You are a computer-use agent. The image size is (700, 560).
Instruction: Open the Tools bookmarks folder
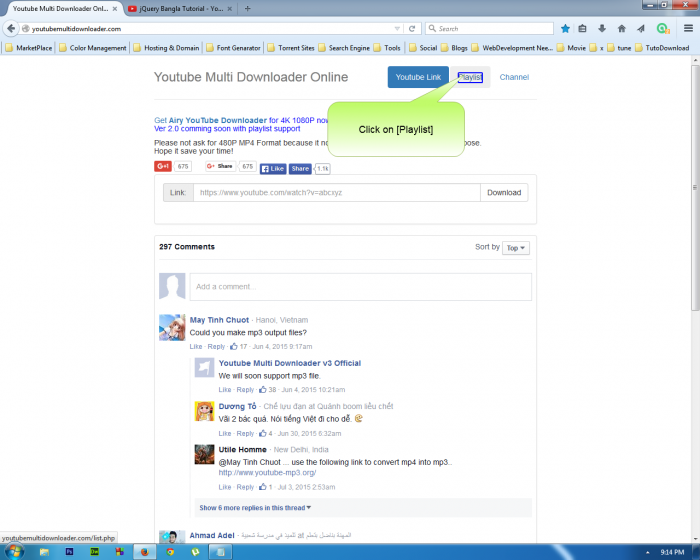387,48
